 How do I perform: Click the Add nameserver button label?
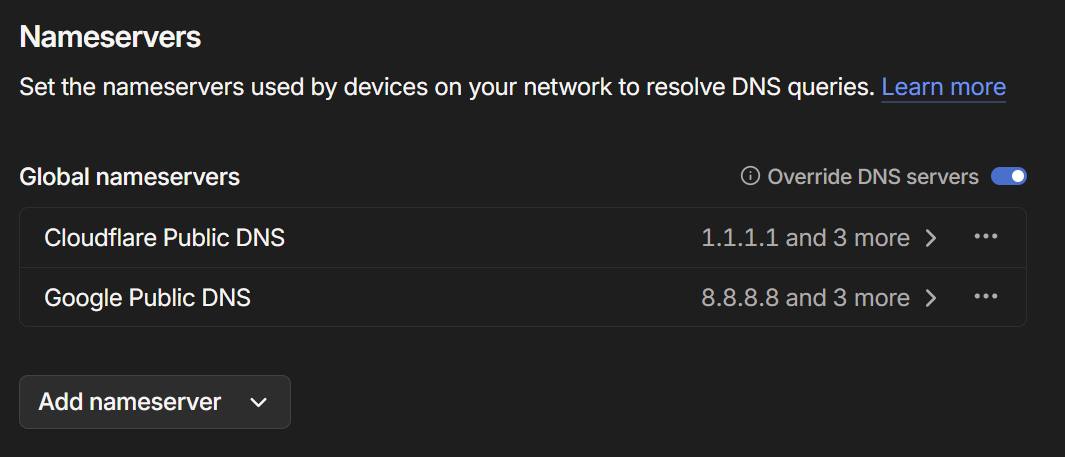[x=130, y=402]
